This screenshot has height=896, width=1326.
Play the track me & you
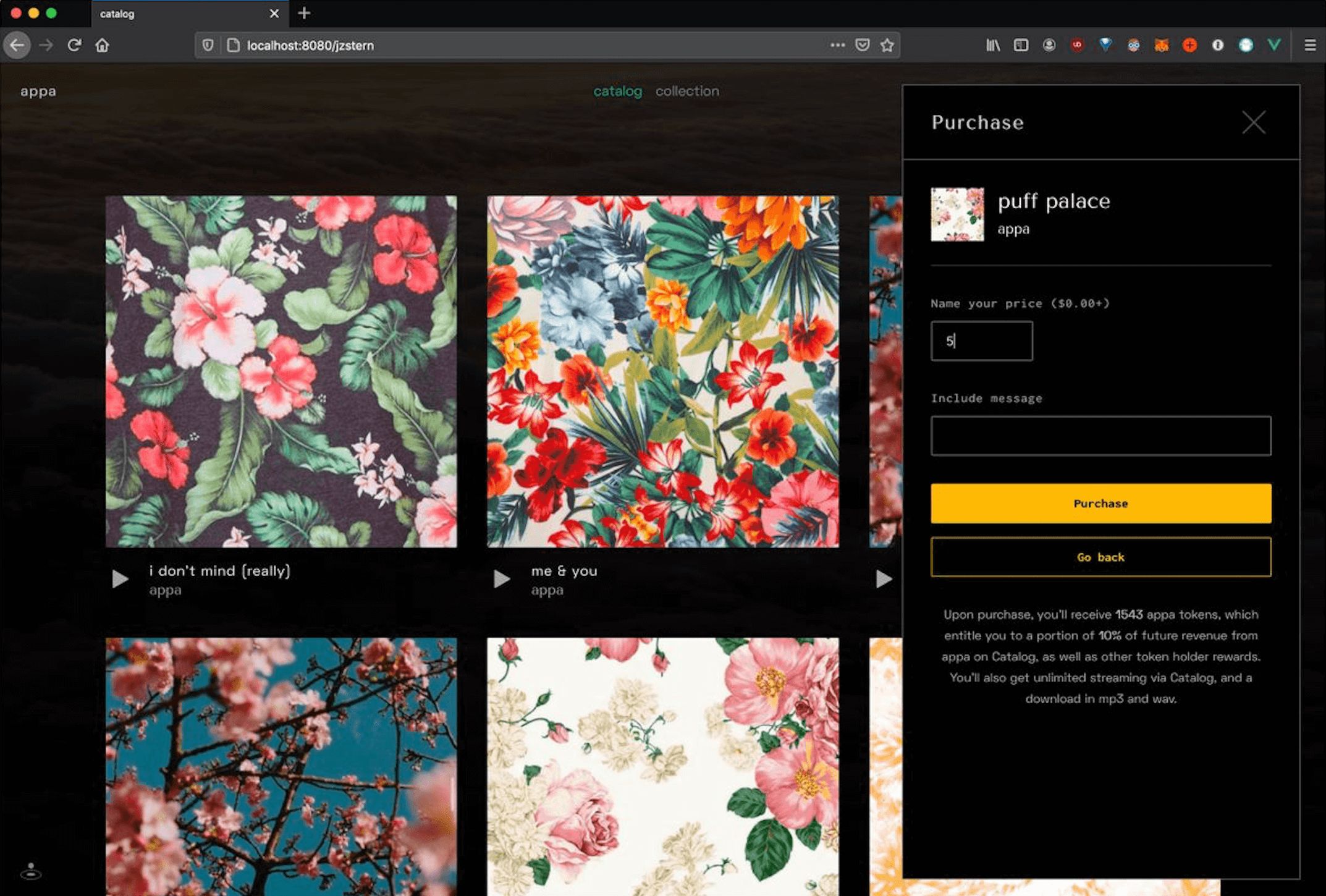click(x=502, y=579)
